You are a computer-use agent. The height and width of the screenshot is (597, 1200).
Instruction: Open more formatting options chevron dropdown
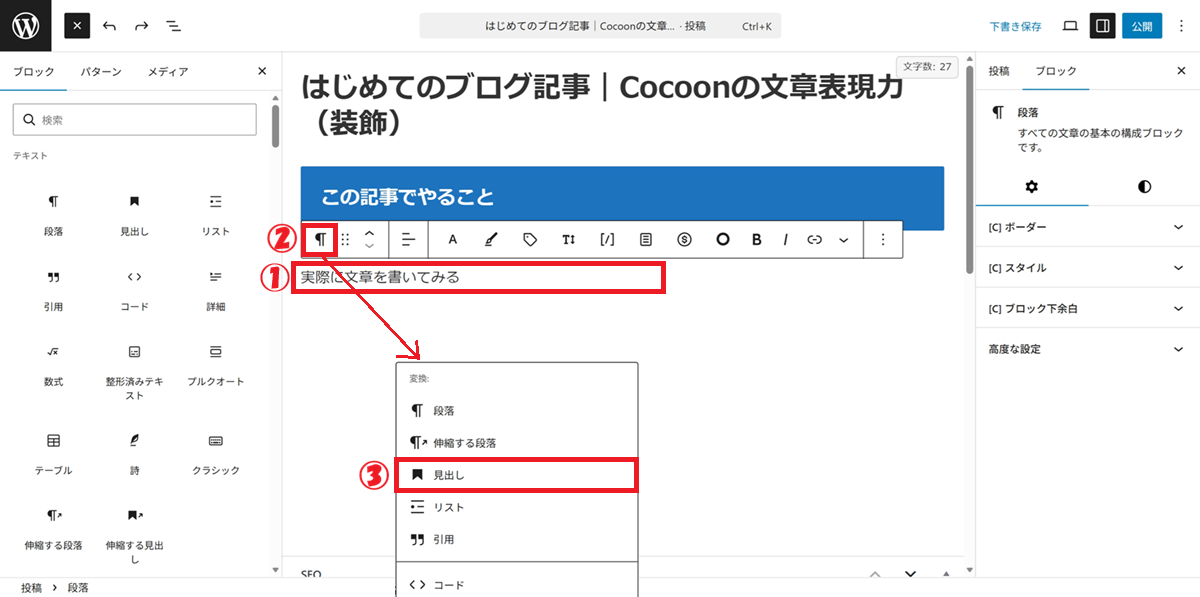(x=843, y=240)
